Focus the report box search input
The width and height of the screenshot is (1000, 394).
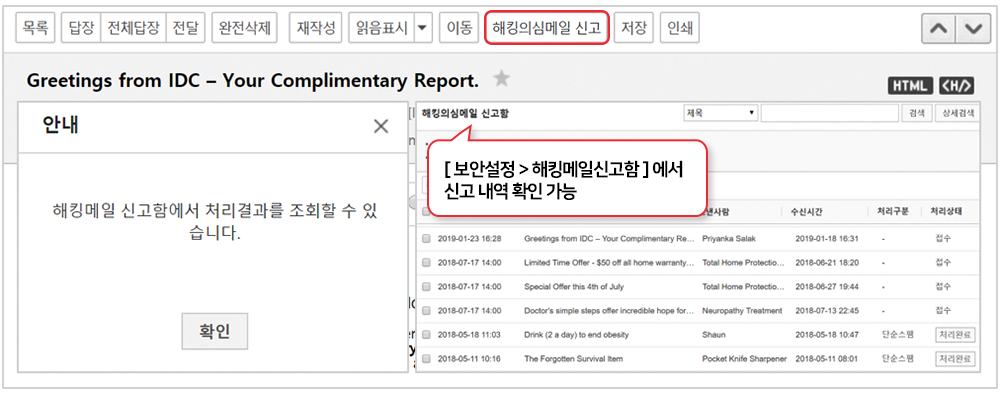[x=830, y=113]
